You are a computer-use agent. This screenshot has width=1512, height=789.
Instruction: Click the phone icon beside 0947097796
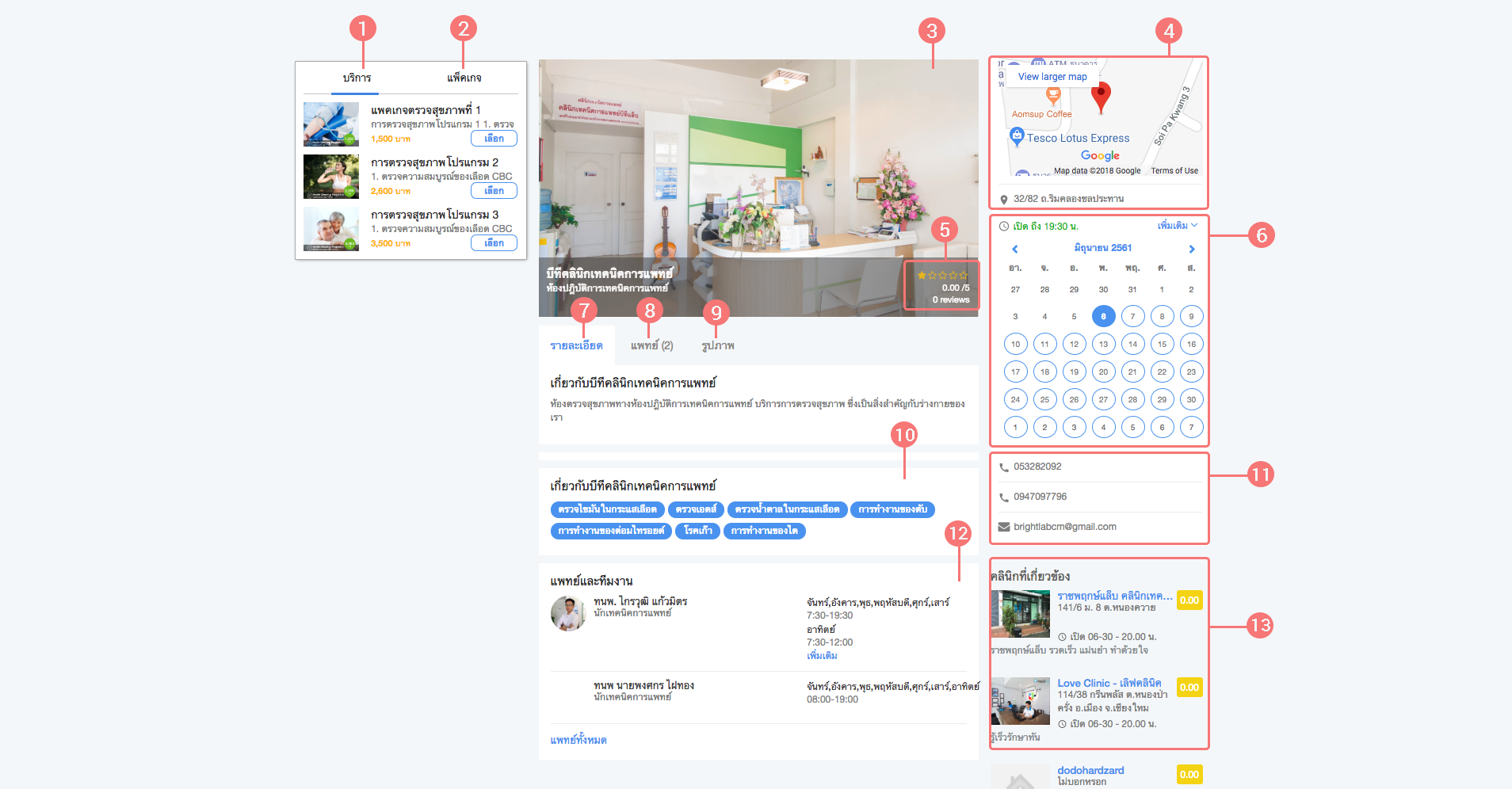[1004, 497]
